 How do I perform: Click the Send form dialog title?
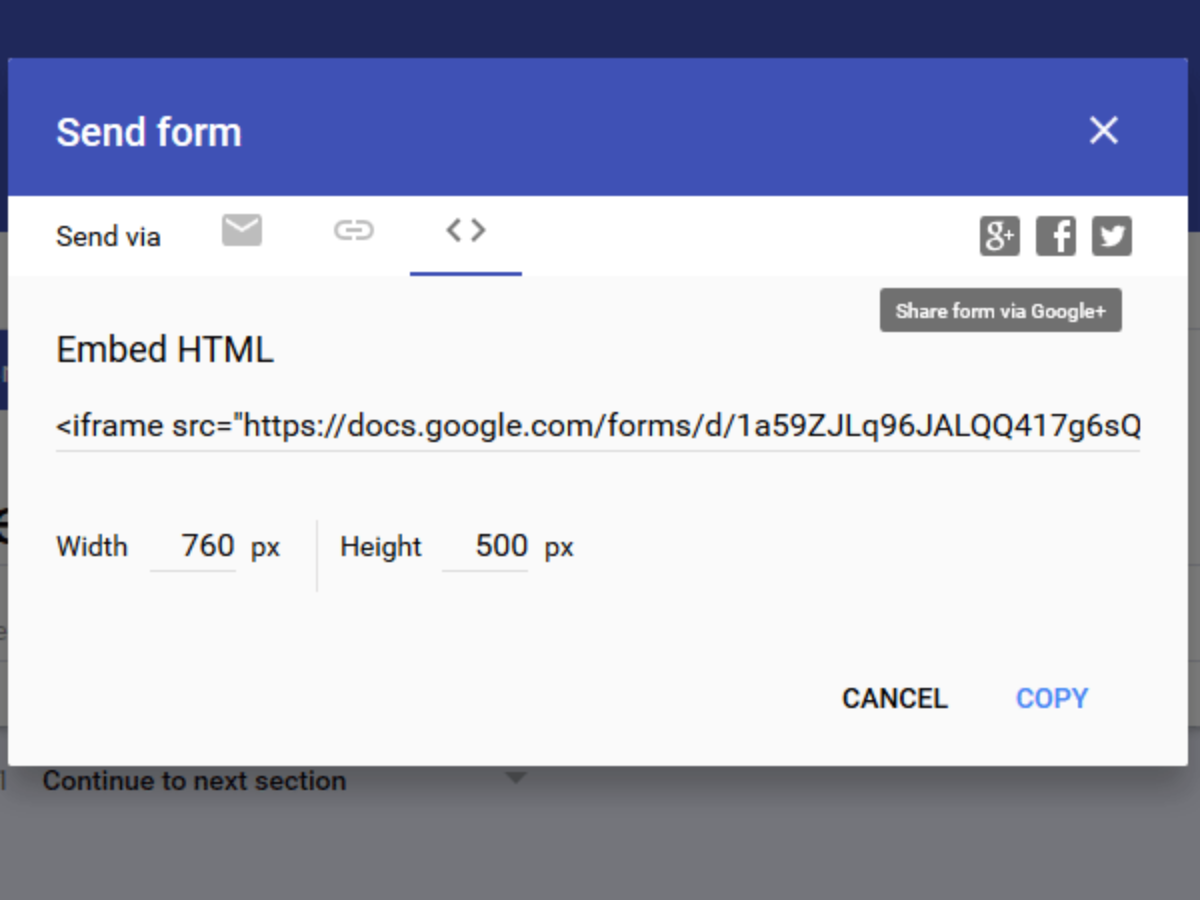click(x=149, y=132)
